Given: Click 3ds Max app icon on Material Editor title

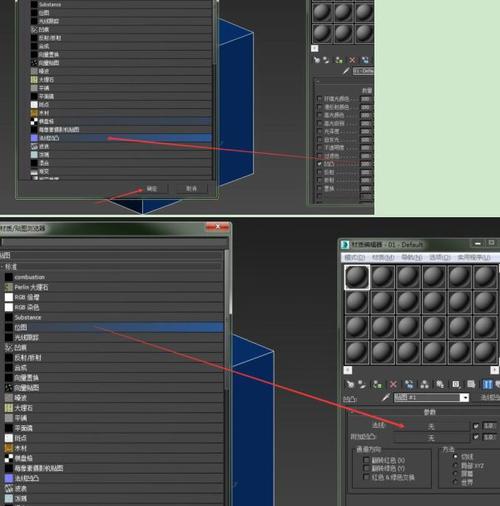Looking at the screenshot, I should (x=345, y=245).
